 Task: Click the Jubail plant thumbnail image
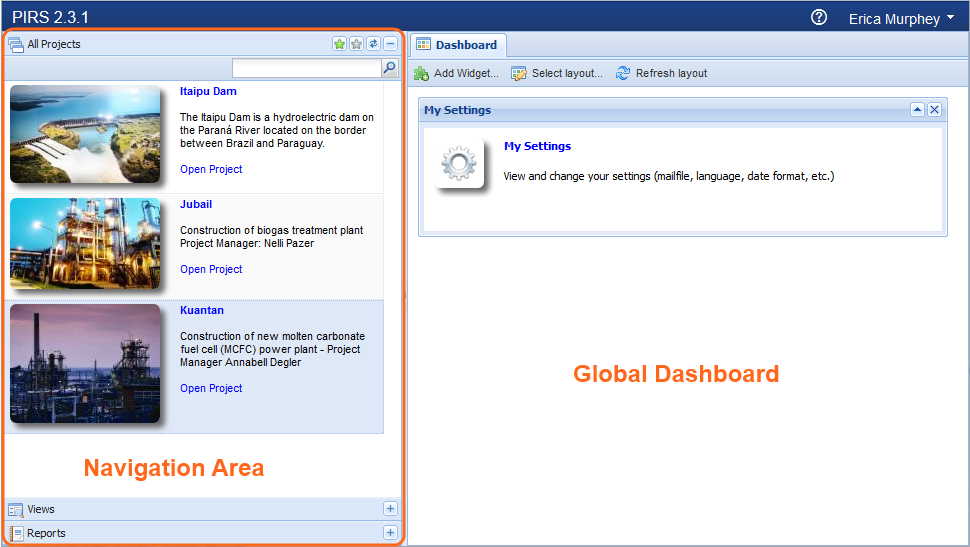(x=85, y=244)
